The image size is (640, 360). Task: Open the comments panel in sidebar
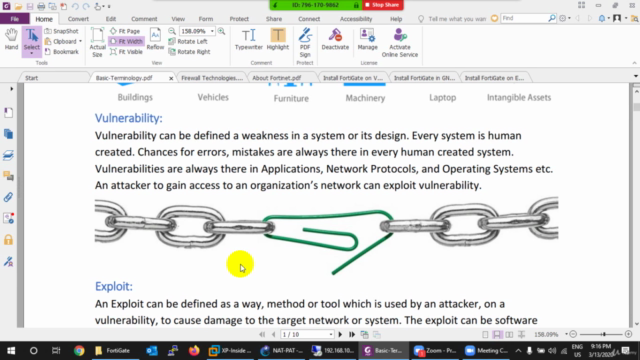coord(8,176)
